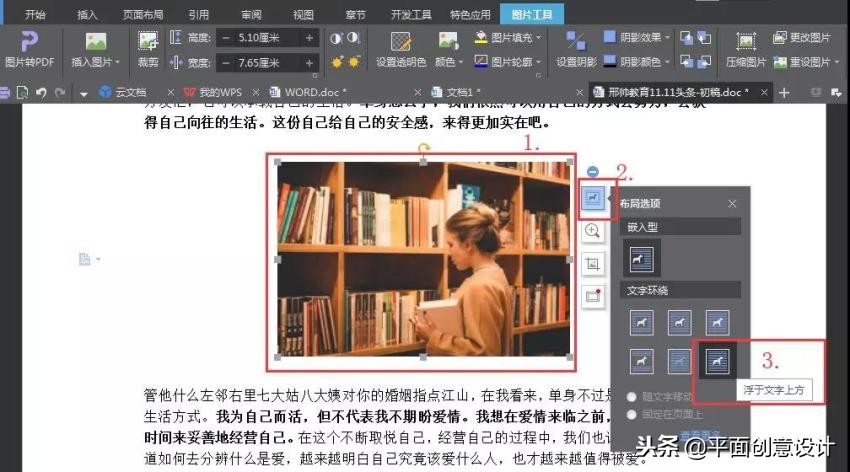Select 随文字移动 radio button
This screenshot has width=850, height=472.
(x=631, y=397)
